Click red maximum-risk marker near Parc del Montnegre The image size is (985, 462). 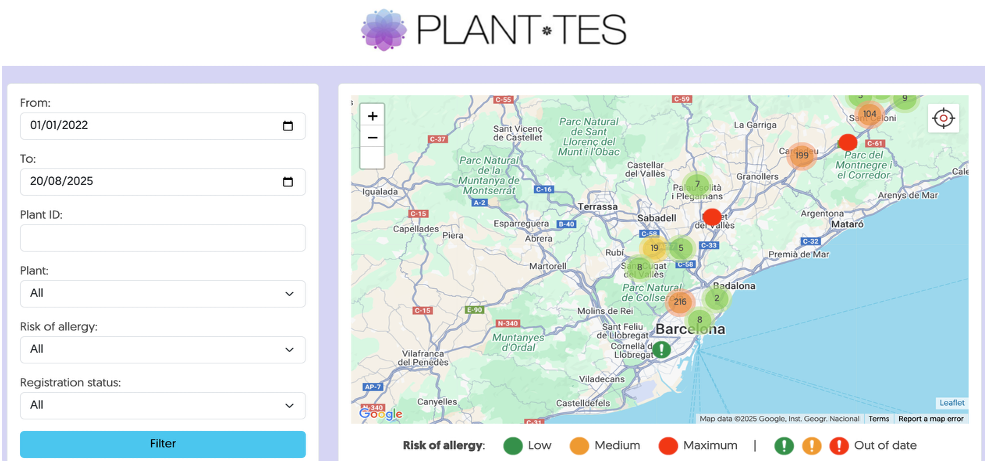coord(847,142)
